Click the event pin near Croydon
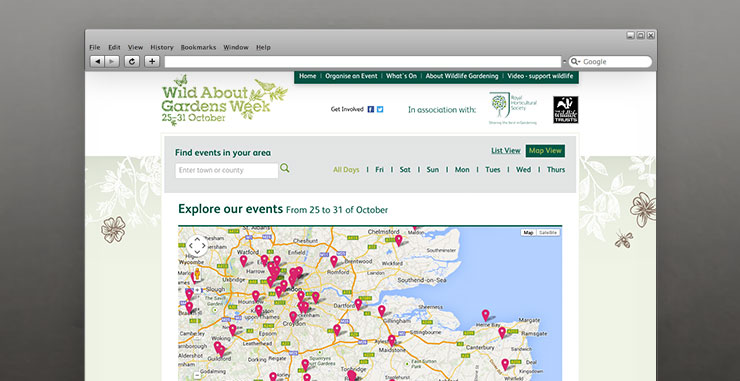740x381 pixels. point(293,317)
